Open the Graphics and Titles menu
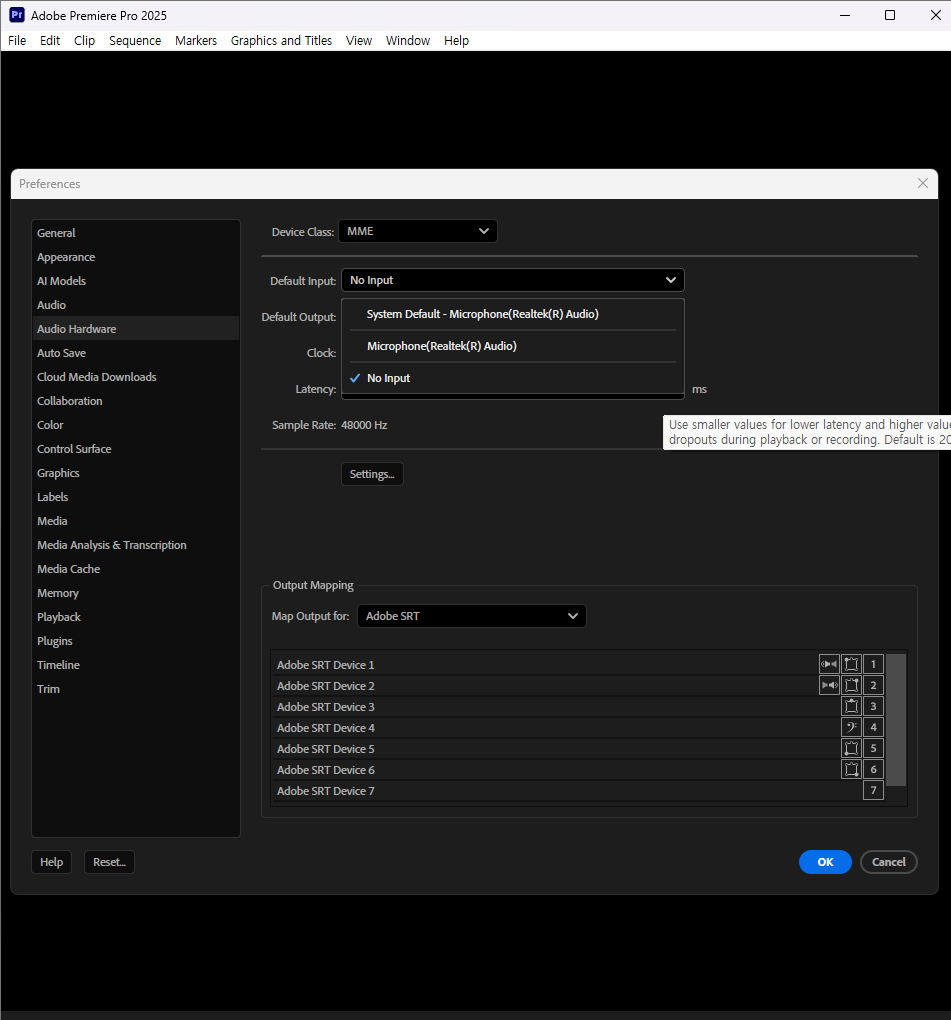This screenshot has height=1020, width=951. tap(281, 40)
